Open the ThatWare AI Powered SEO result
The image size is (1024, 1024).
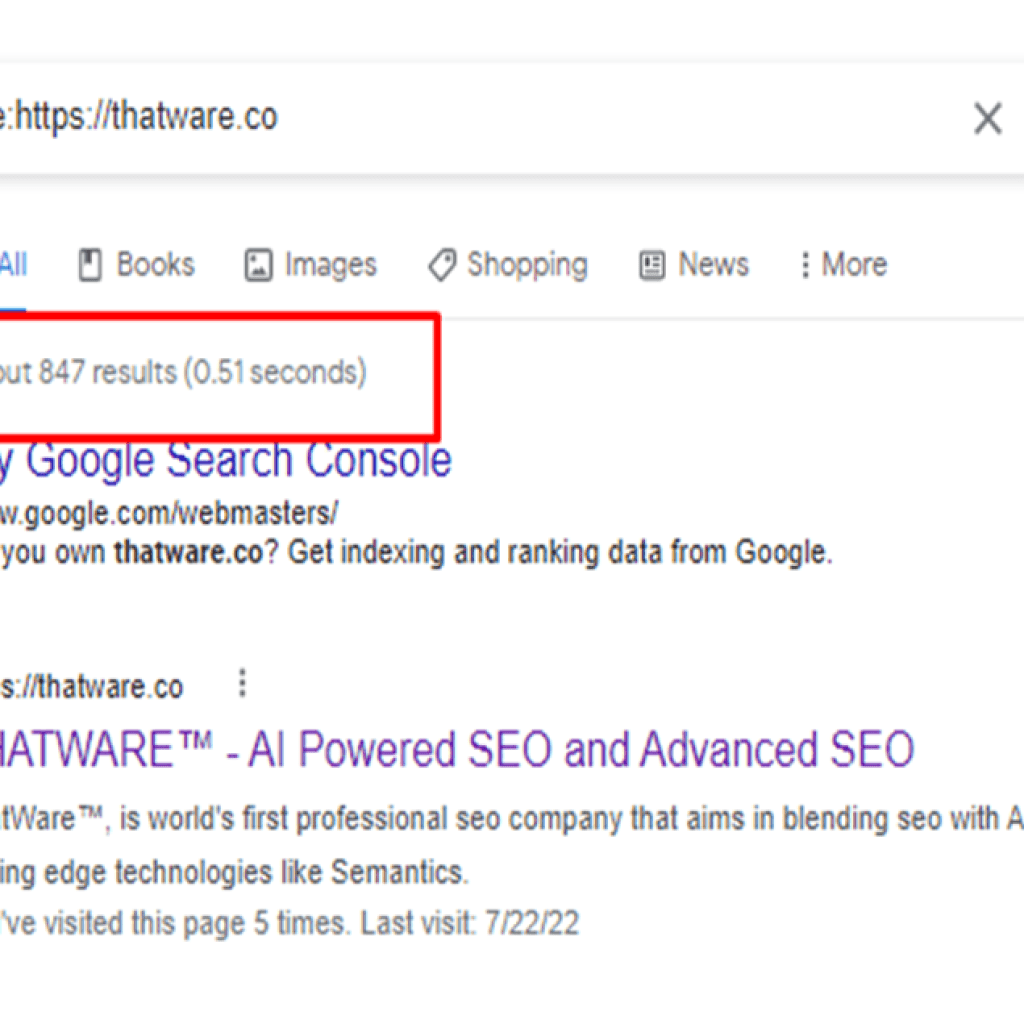tap(456, 749)
